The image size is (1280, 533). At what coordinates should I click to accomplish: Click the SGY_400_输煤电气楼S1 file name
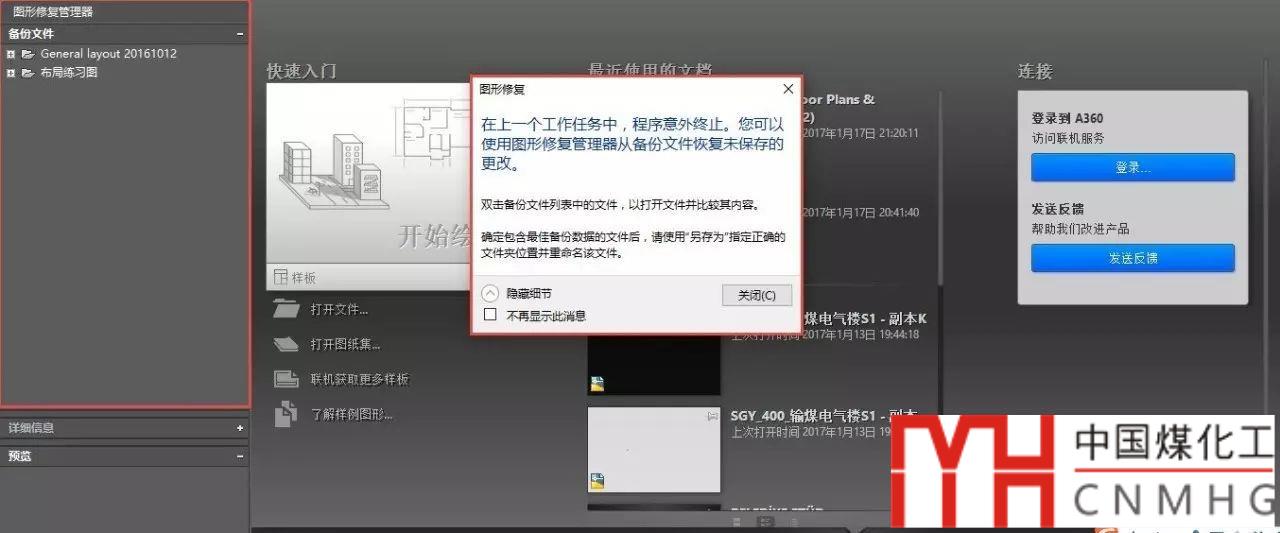click(x=825, y=415)
